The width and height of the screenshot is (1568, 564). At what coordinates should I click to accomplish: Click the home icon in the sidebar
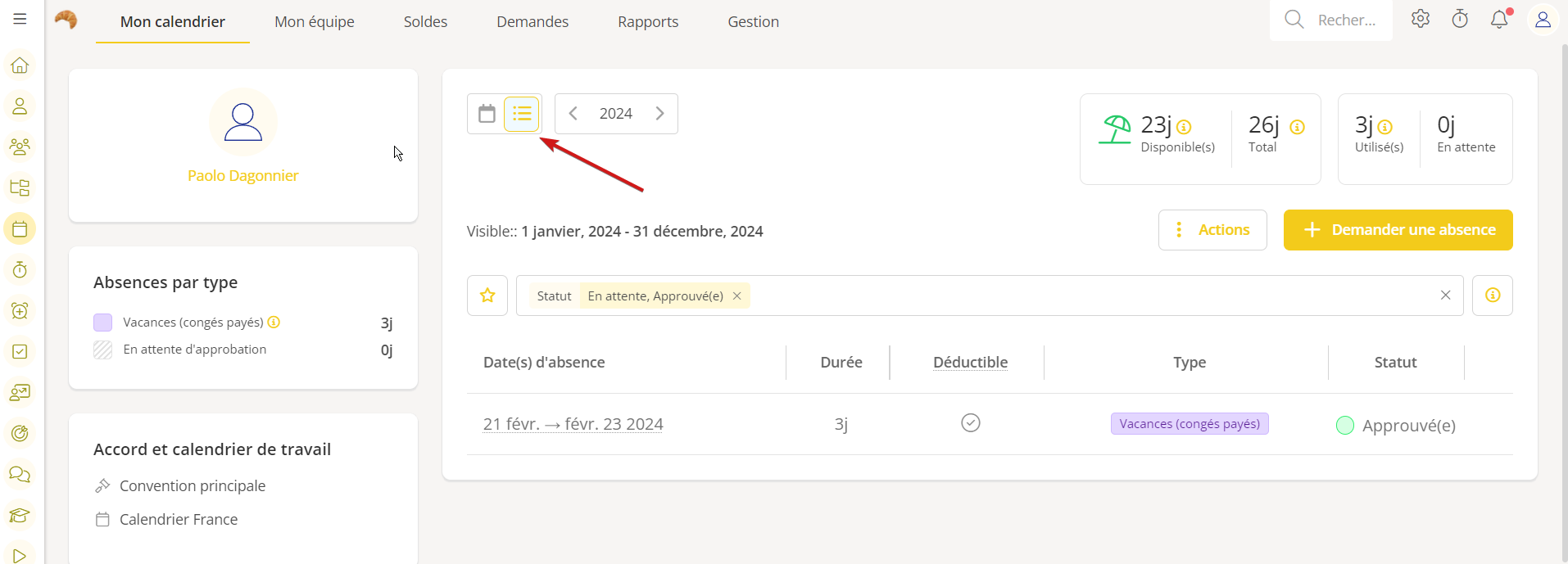(20, 65)
